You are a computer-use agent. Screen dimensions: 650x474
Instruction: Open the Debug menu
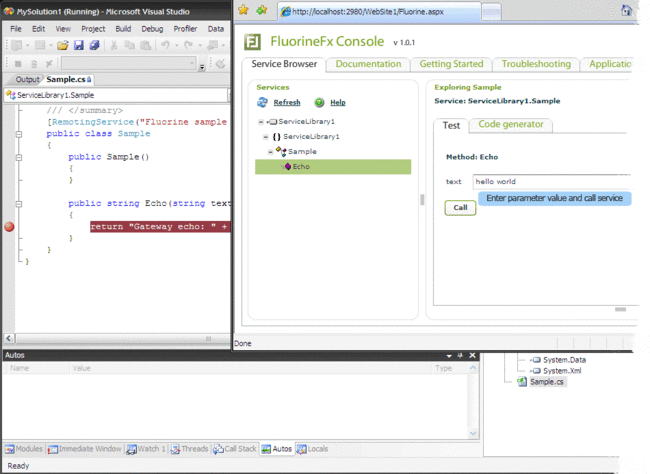click(x=152, y=29)
